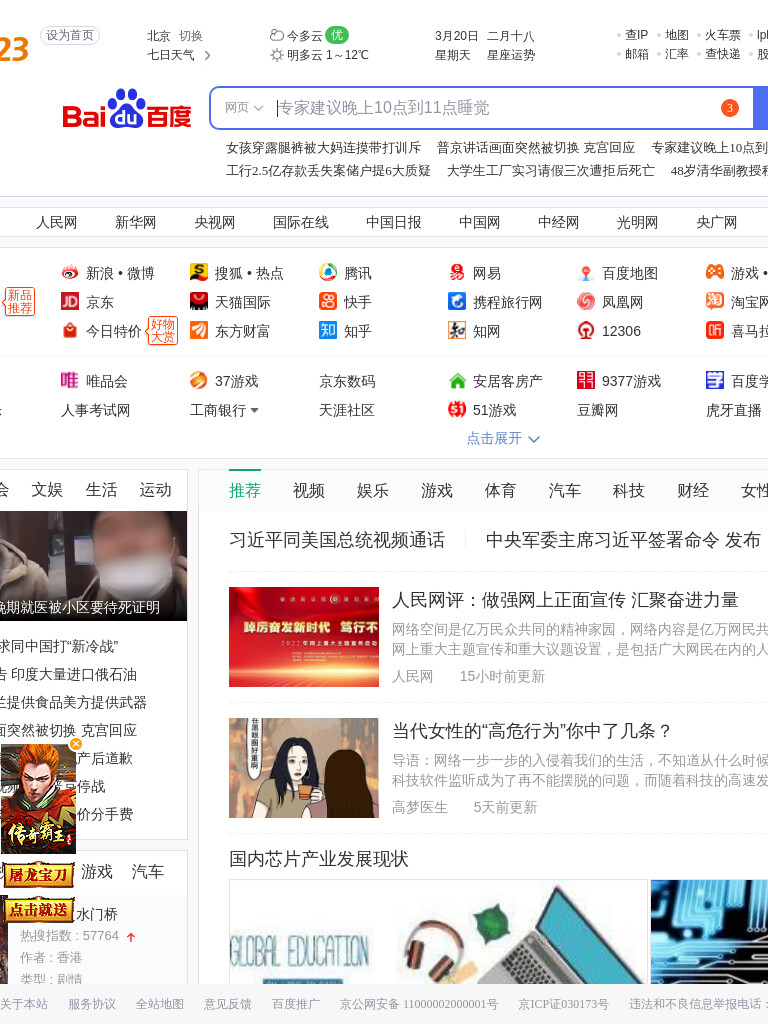
Task: Click the 百度地图 pin icon
Action: coord(586,272)
